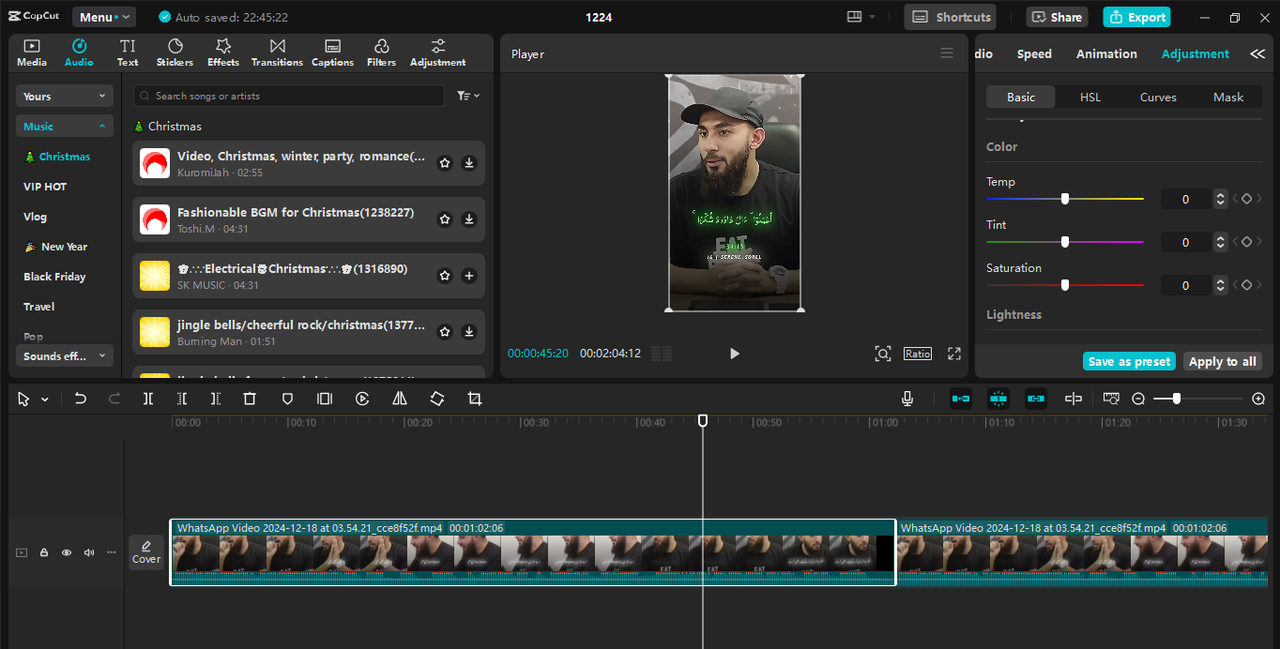Viewport: 1280px width, 649px height.
Task: Lock the main video track
Action: tap(44, 552)
